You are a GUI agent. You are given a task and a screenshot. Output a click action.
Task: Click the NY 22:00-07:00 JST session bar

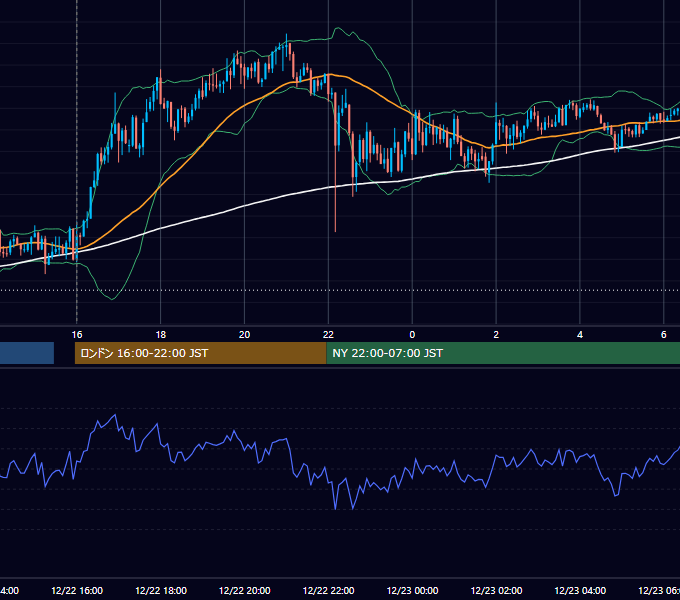(x=503, y=353)
